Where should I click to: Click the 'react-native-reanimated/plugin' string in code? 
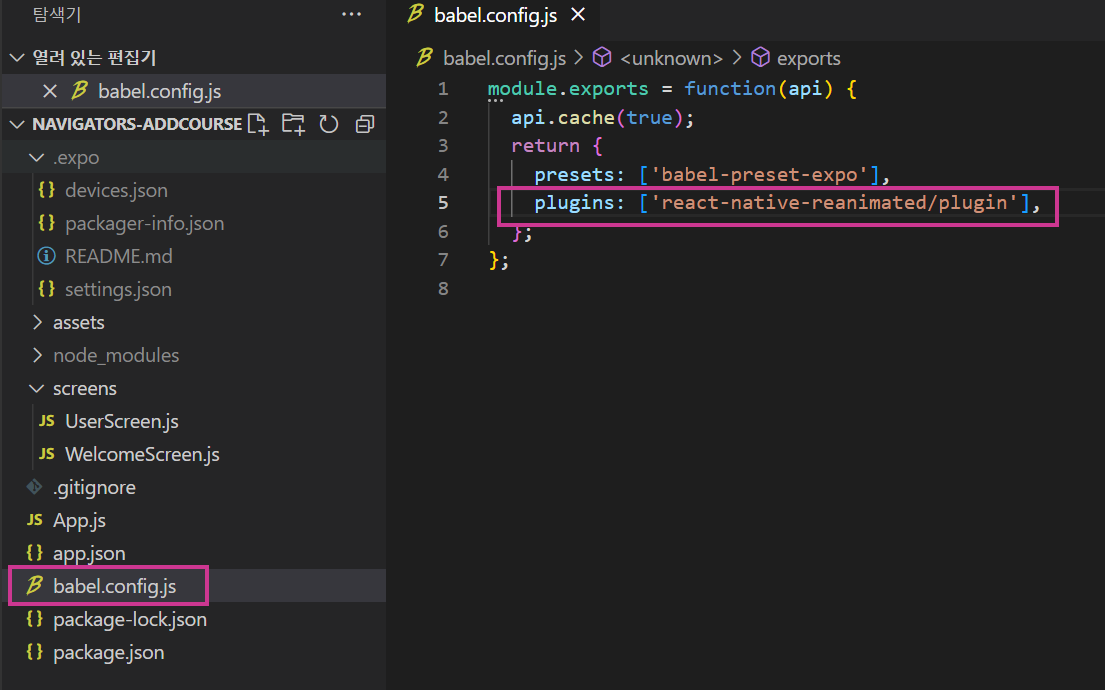tap(834, 203)
